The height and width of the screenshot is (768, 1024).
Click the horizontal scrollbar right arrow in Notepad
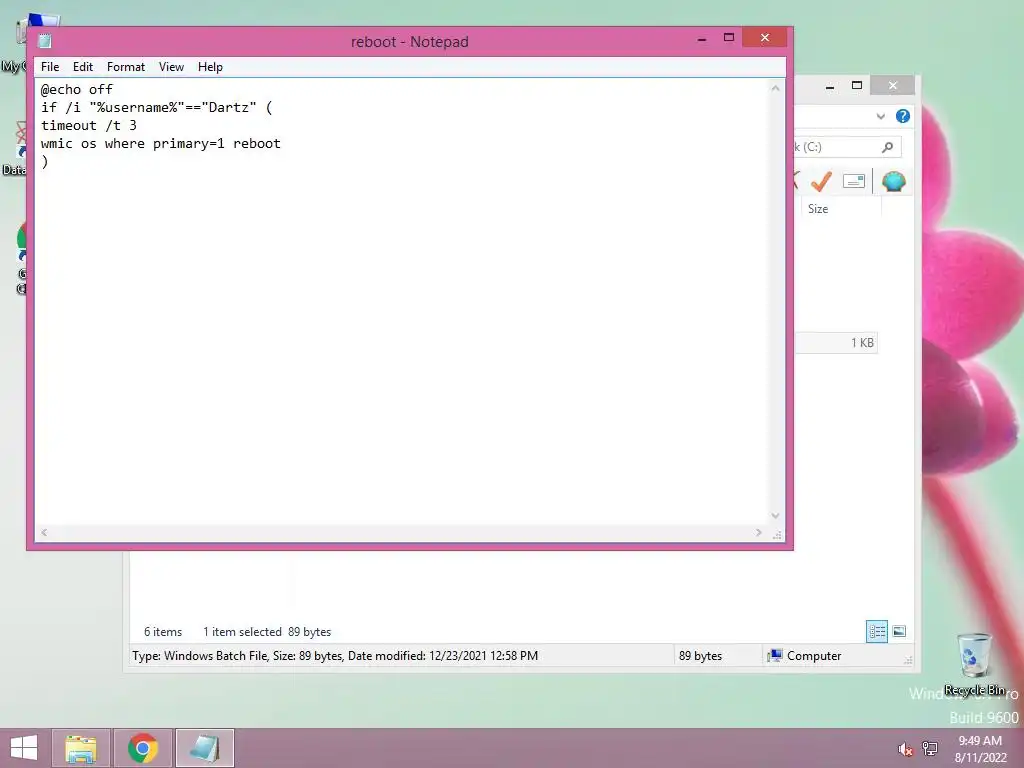pyautogui.click(x=758, y=533)
